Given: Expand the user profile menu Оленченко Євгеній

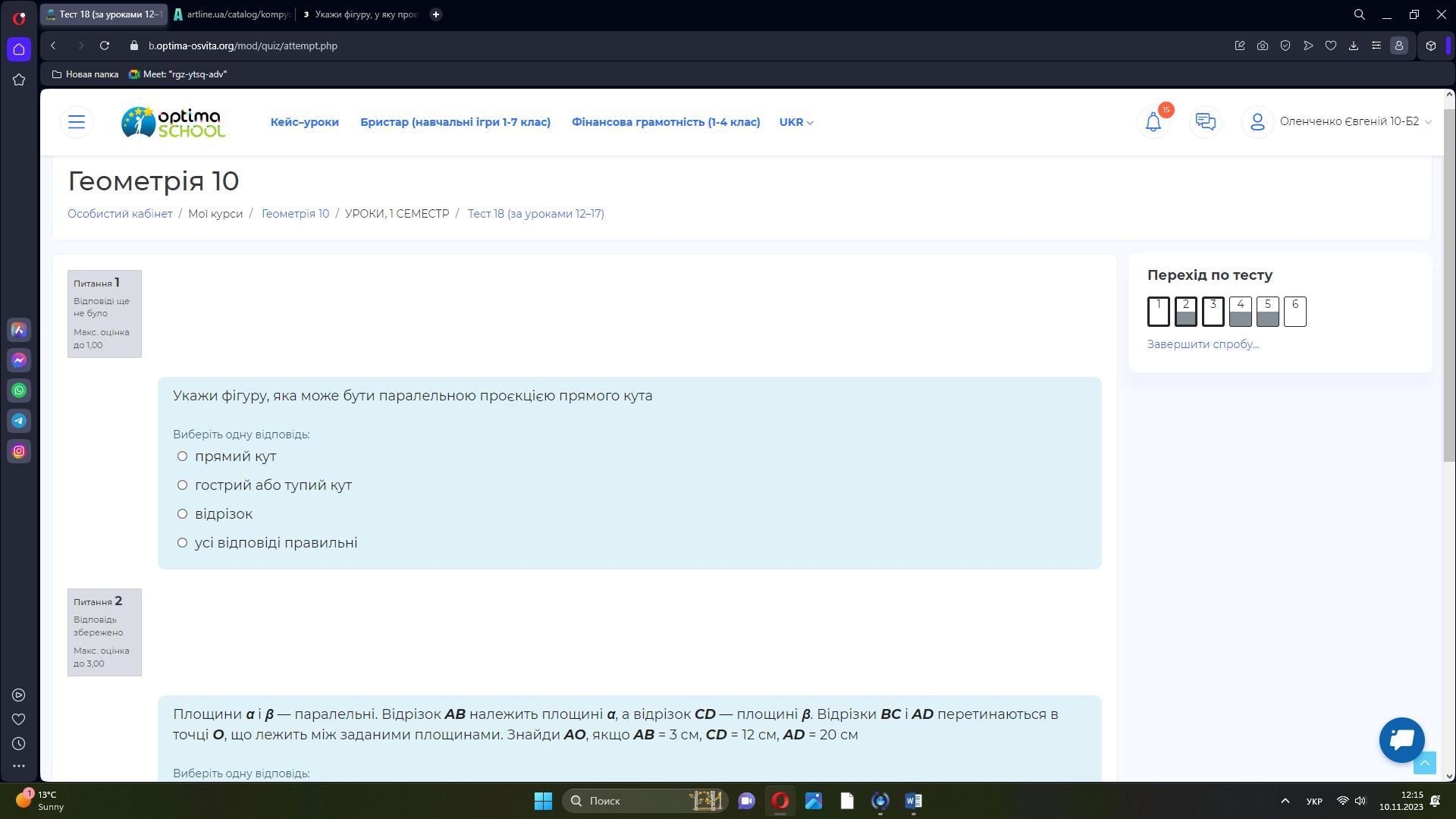Looking at the screenshot, I should click(x=1348, y=121).
